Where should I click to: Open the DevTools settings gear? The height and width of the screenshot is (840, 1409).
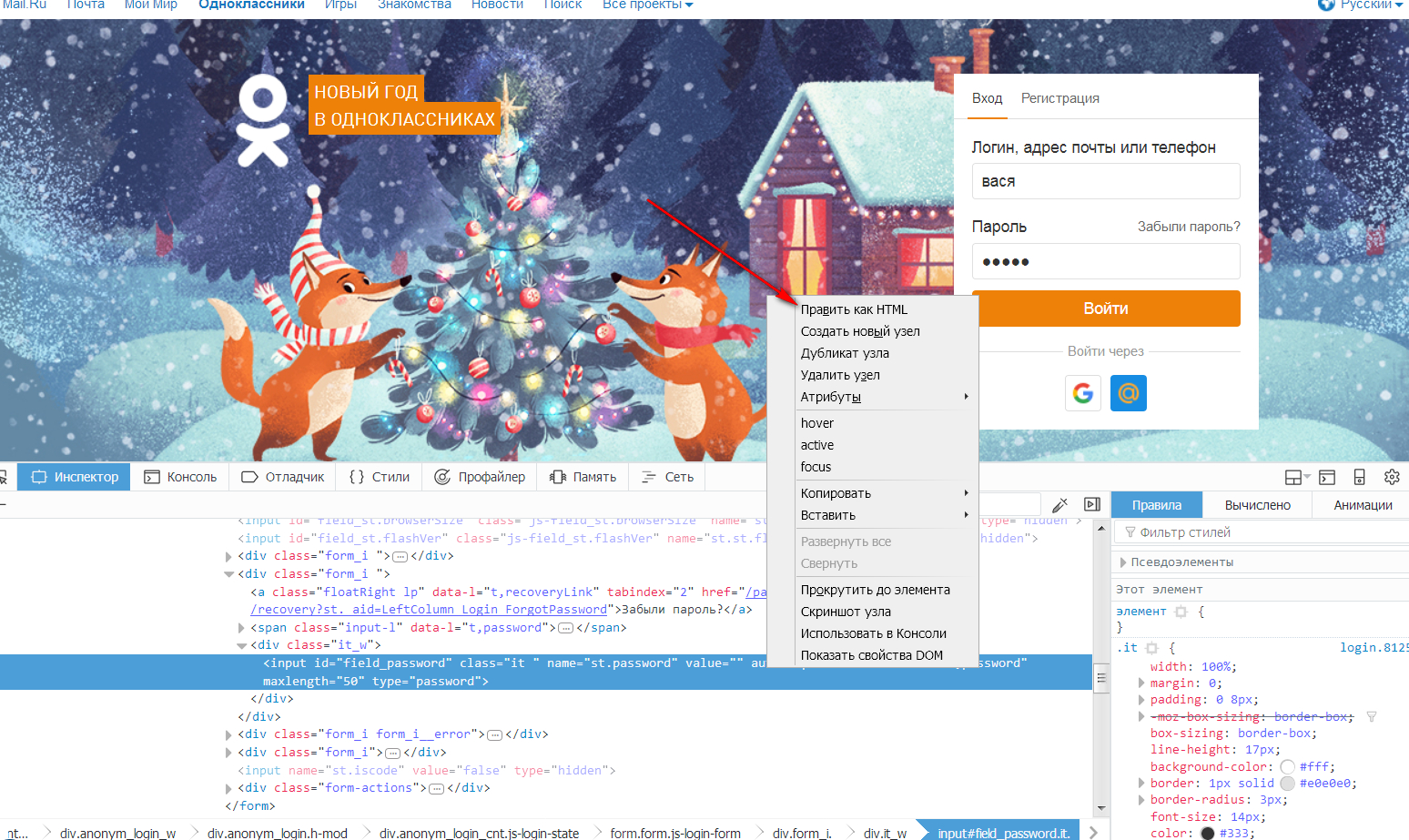1392,477
